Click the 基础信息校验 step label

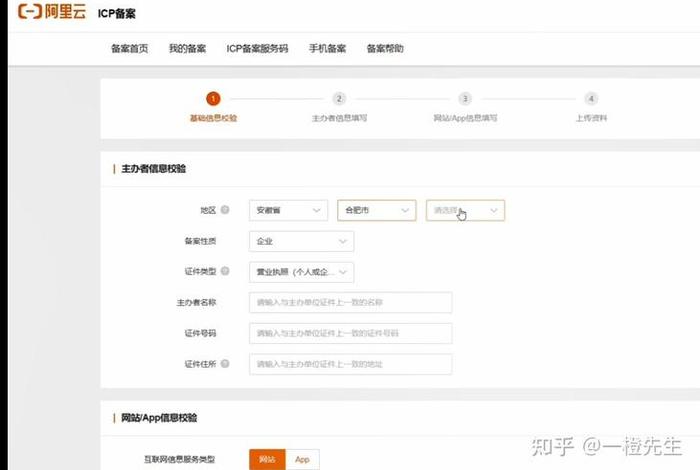(213, 118)
